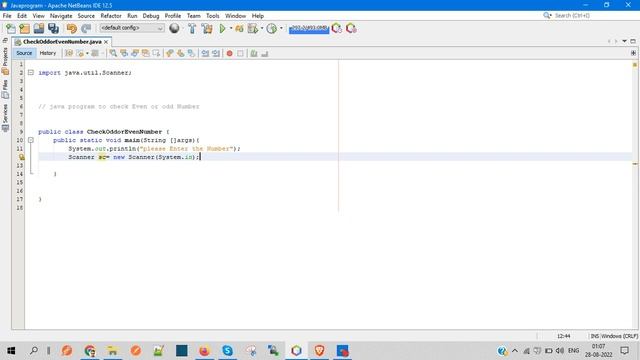Open the Team menu

194,16
